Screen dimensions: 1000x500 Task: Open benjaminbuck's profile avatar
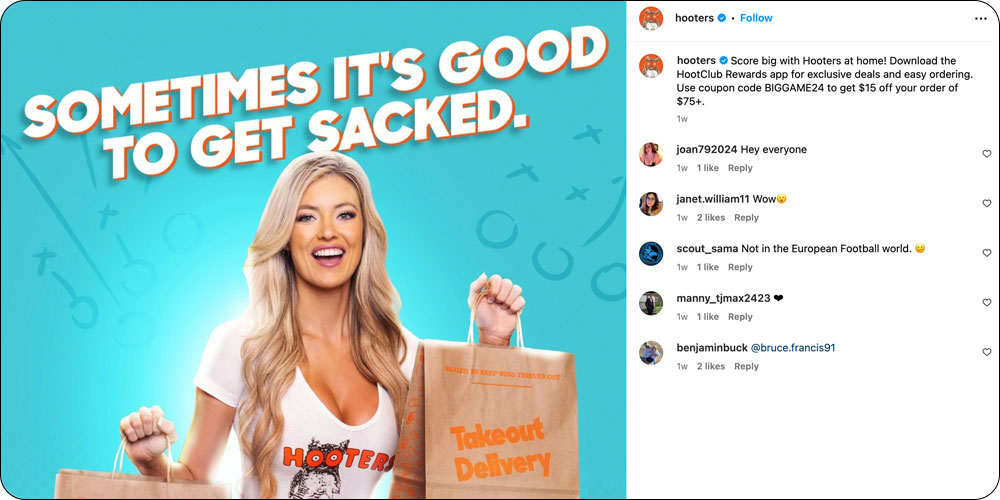[651, 353]
